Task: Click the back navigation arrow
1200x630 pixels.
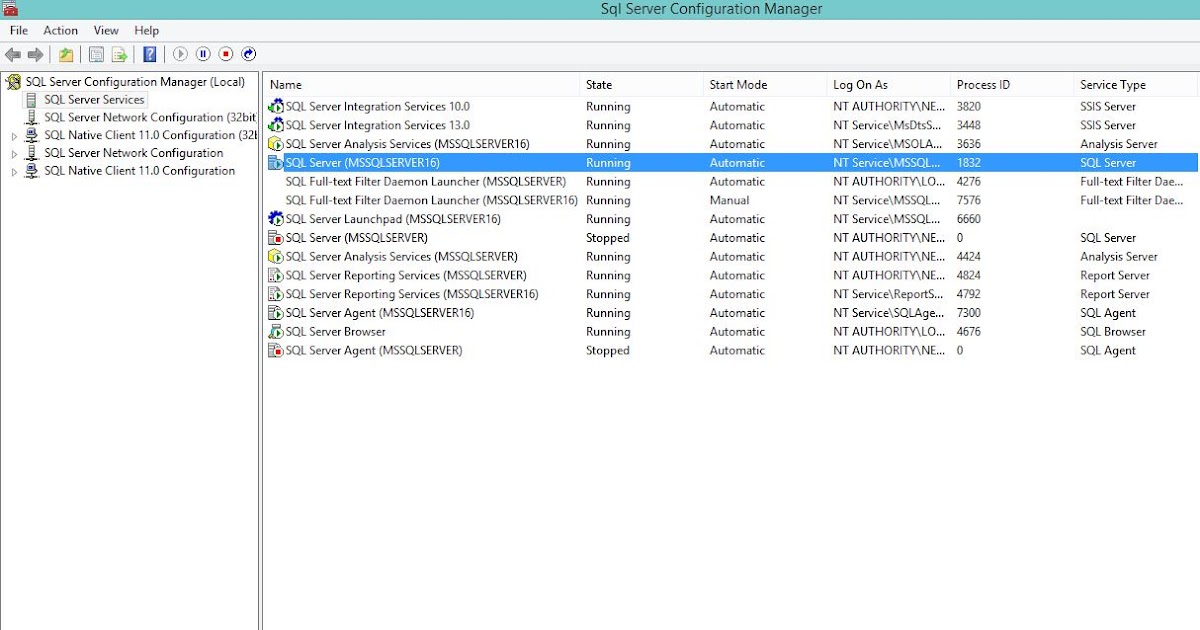Action: click(x=14, y=54)
